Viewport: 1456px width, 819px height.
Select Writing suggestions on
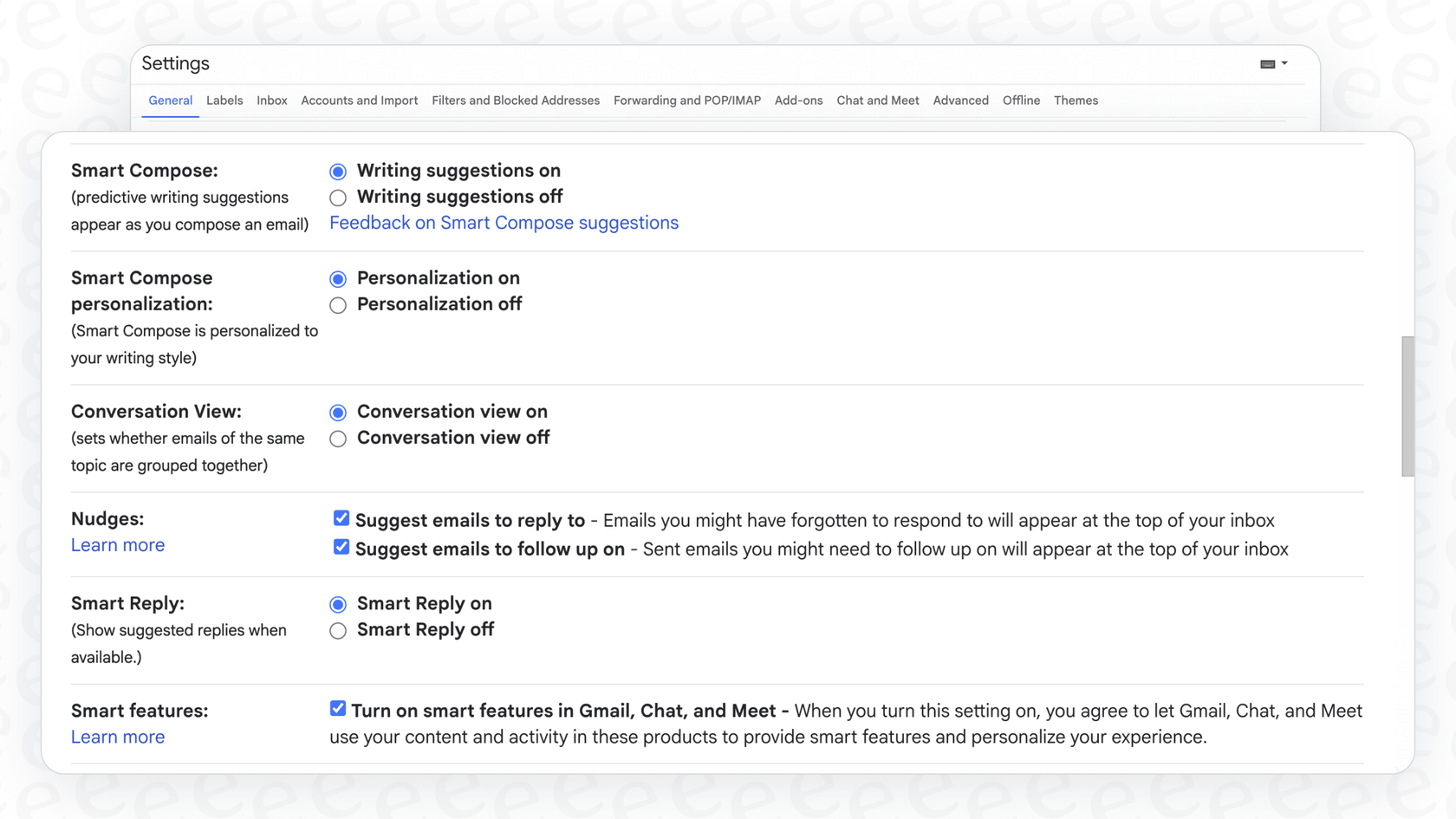coord(338,172)
